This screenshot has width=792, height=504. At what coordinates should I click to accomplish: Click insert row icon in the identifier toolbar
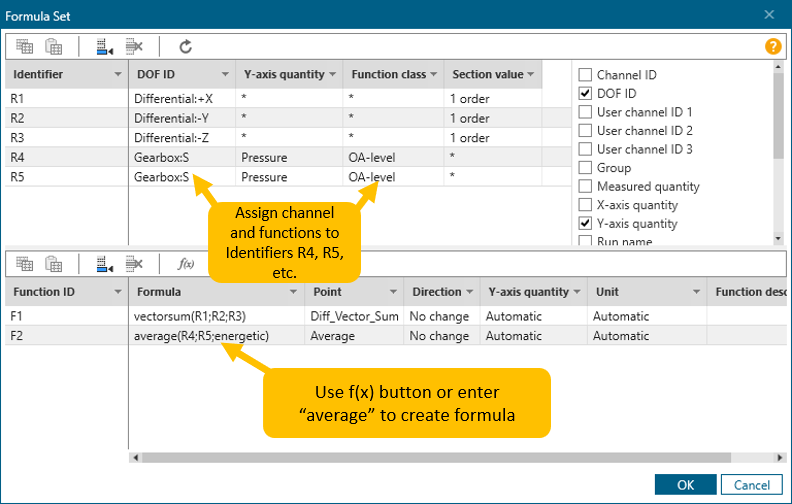click(103, 46)
